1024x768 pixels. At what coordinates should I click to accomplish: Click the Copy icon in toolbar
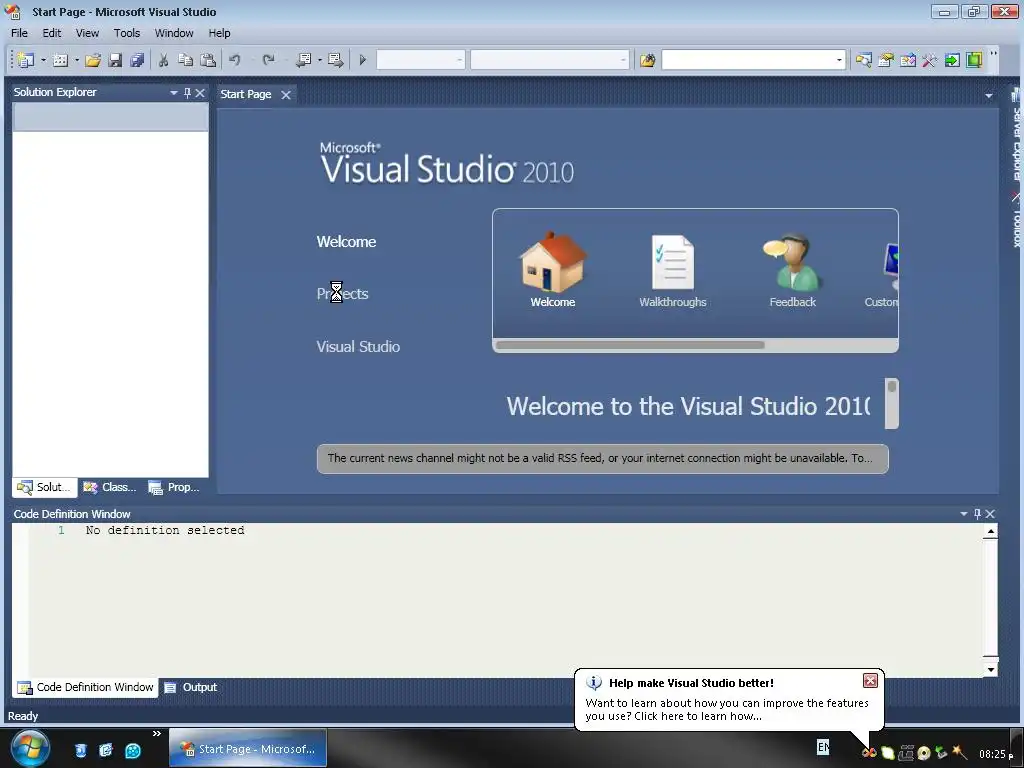pos(185,60)
